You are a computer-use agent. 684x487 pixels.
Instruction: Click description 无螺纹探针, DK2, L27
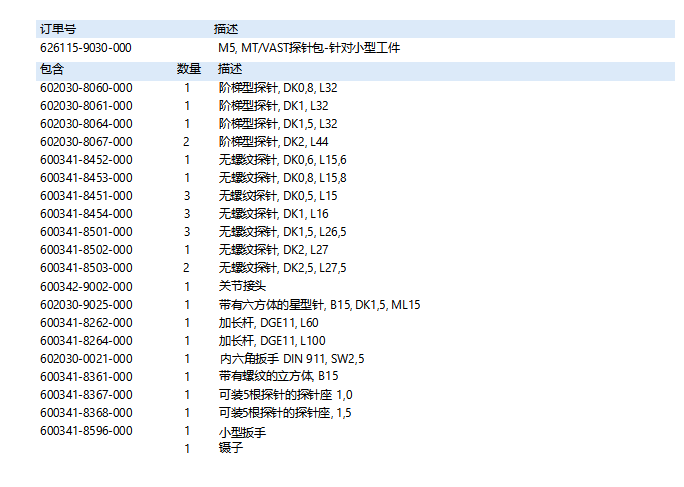click(x=274, y=250)
